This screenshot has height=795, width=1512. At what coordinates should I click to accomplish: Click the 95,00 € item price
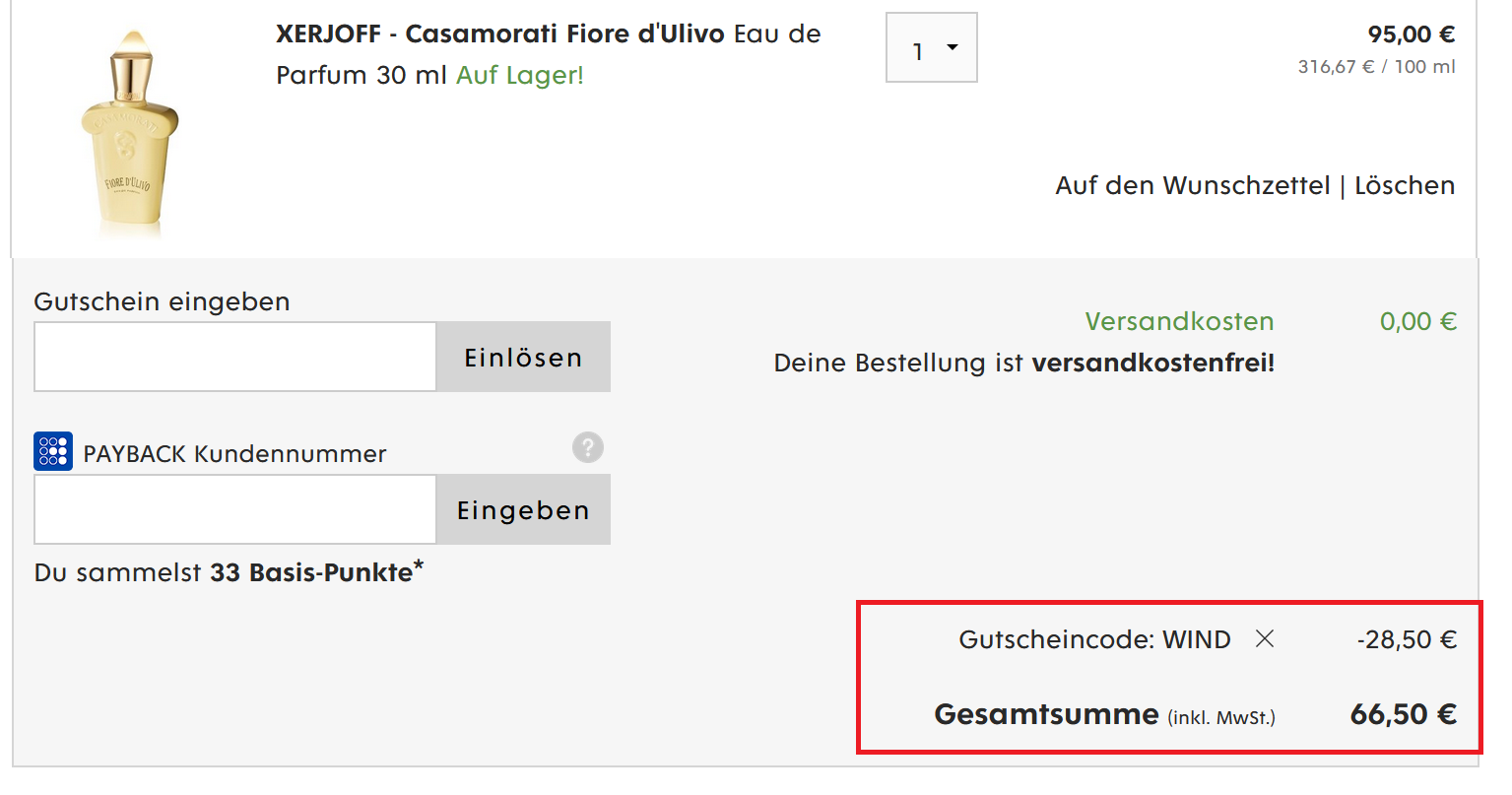1411,34
